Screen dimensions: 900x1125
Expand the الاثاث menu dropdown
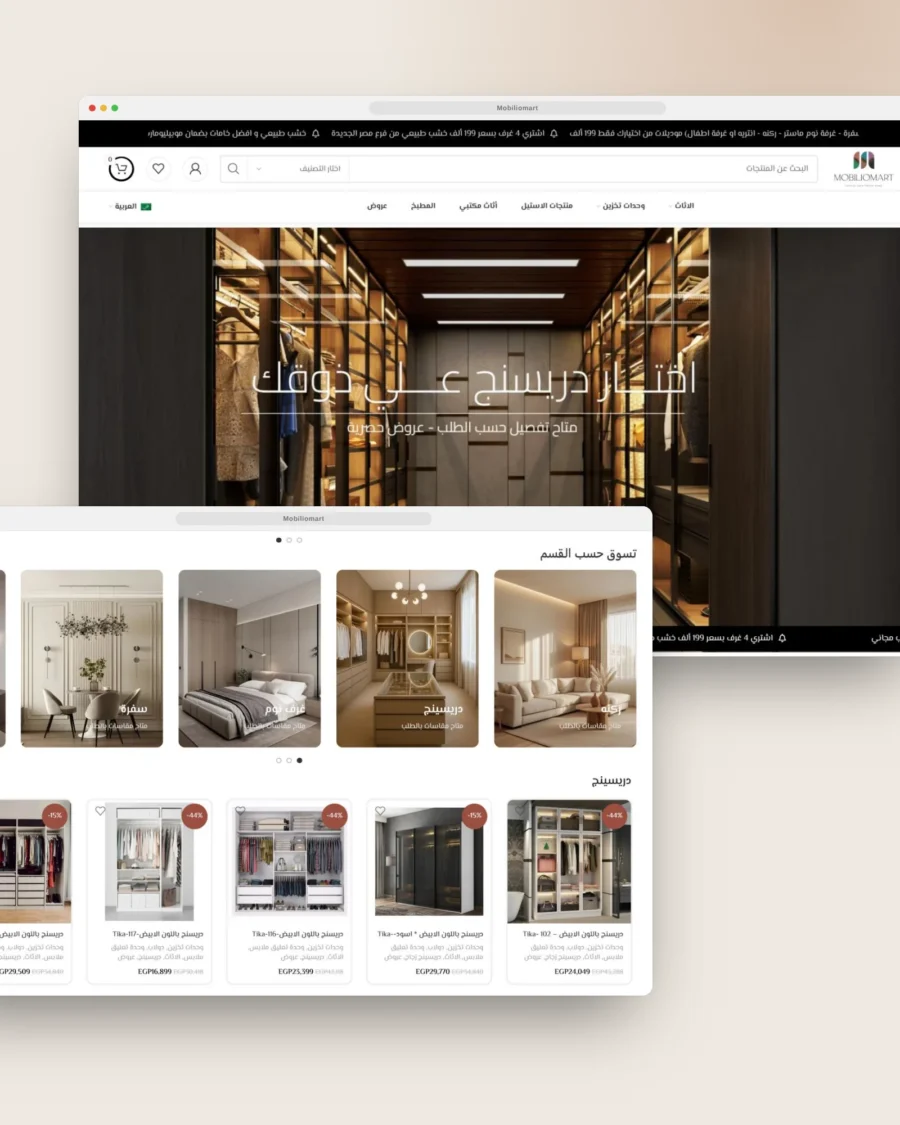681,206
